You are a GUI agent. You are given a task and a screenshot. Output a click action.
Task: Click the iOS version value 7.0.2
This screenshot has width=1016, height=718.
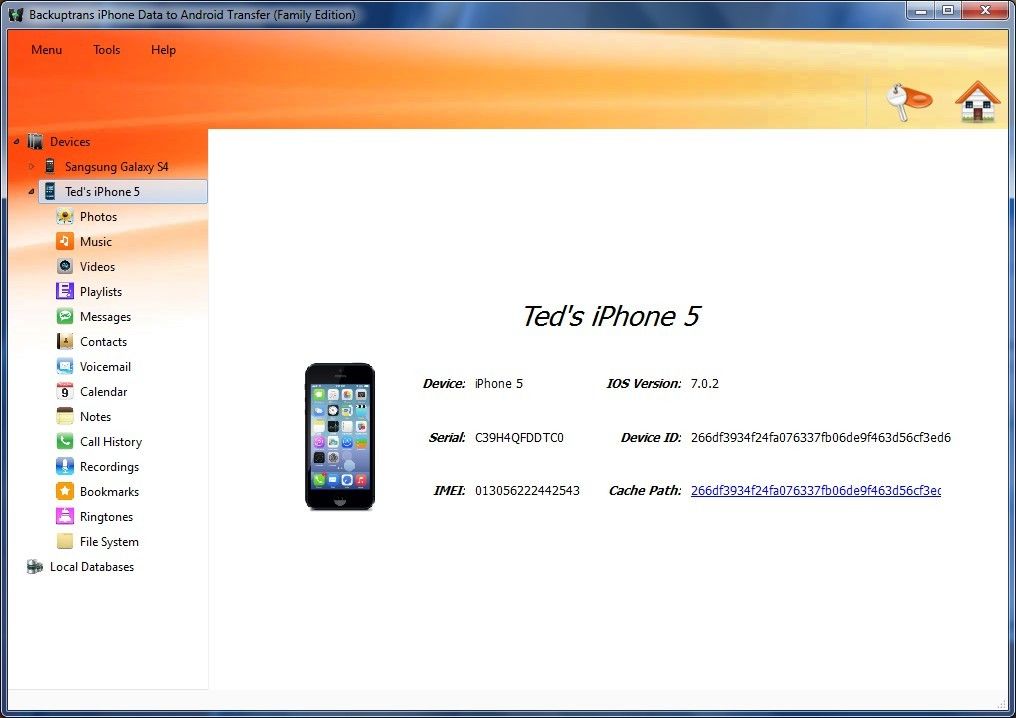pyautogui.click(x=705, y=384)
